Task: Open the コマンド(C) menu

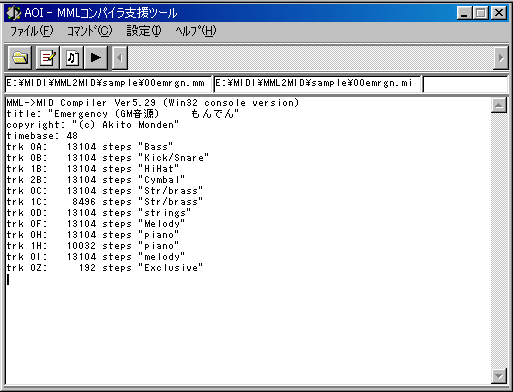Action: [90, 31]
